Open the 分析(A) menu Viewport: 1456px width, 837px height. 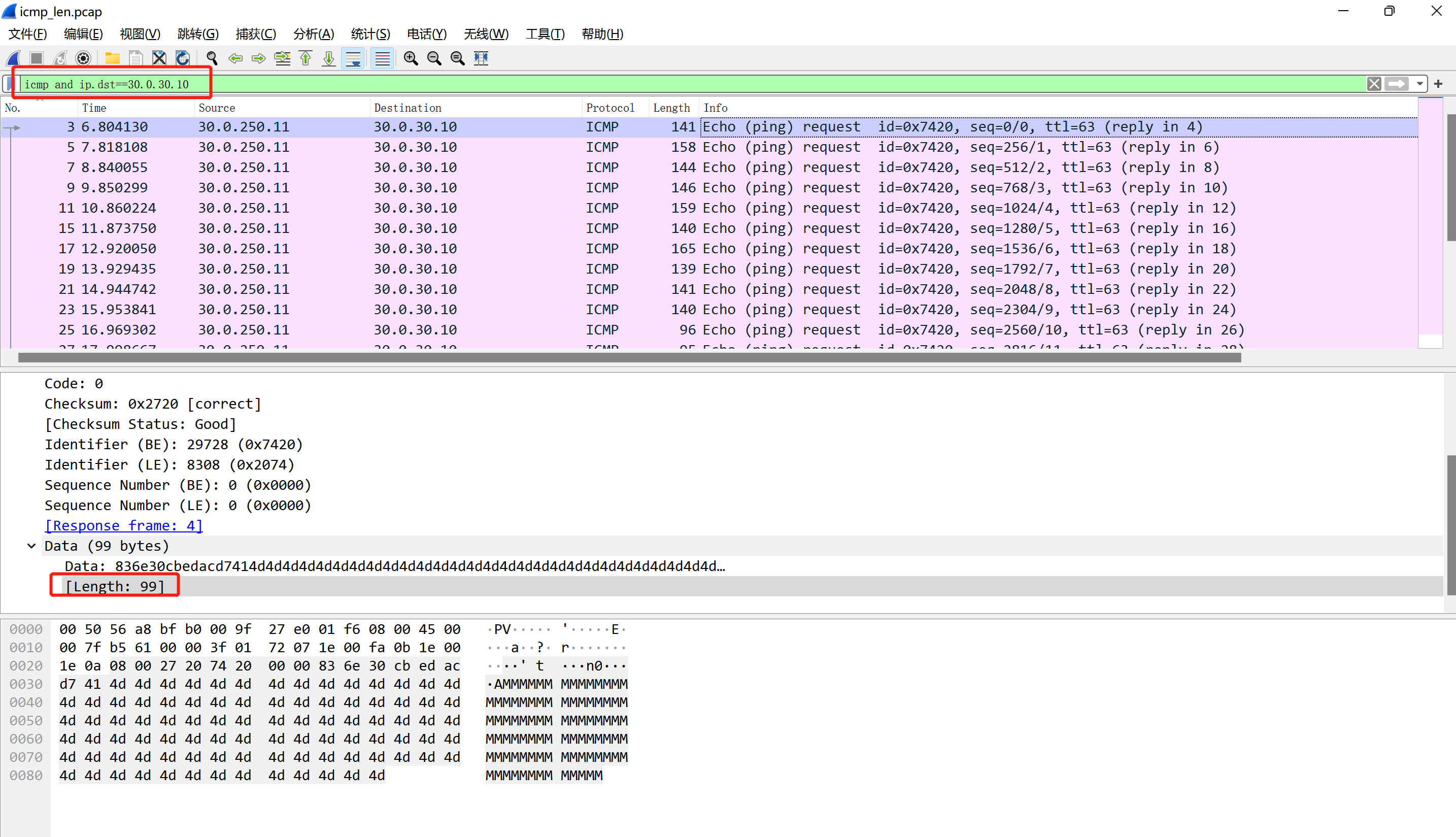coord(313,34)
